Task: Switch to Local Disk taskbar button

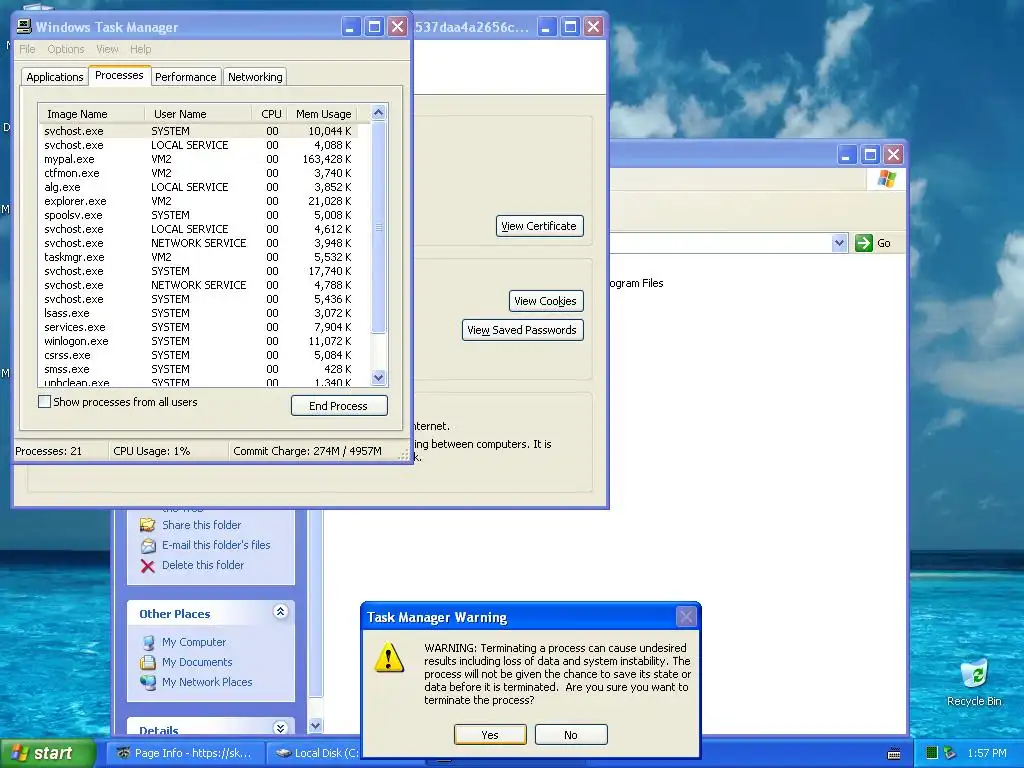Action: (x=315, y=754)
